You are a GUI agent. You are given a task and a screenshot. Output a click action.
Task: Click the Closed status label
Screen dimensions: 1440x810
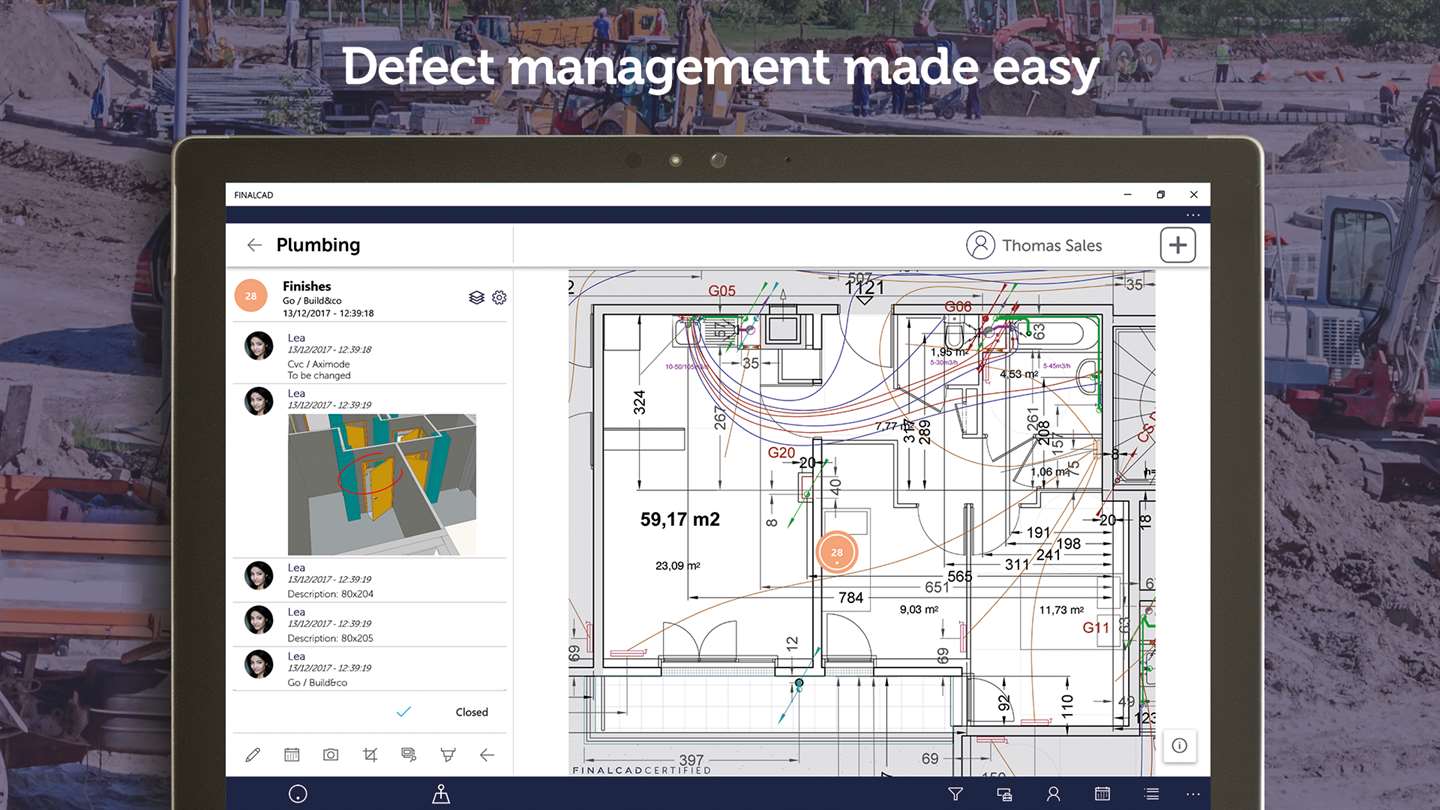(472, 712)
